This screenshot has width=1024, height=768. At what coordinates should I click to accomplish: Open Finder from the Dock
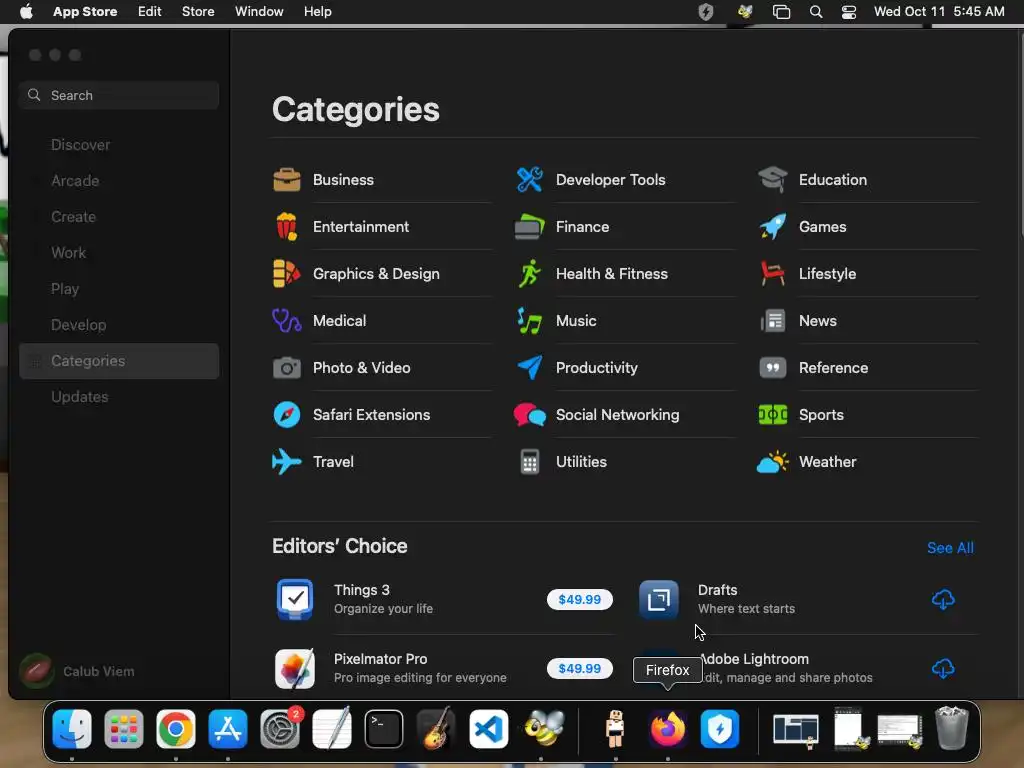pyautogui.click(x=72, y=728)
